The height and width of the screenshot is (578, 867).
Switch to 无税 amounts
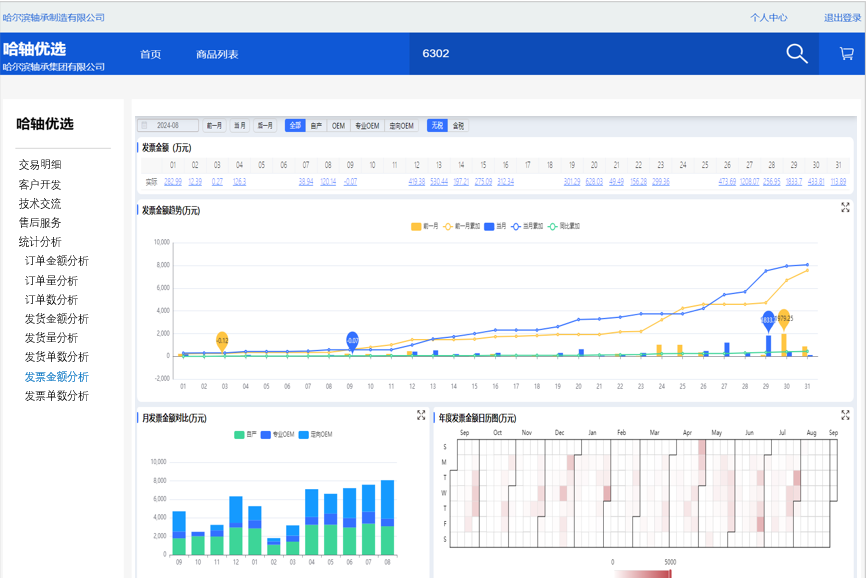(x=437, y=126)
